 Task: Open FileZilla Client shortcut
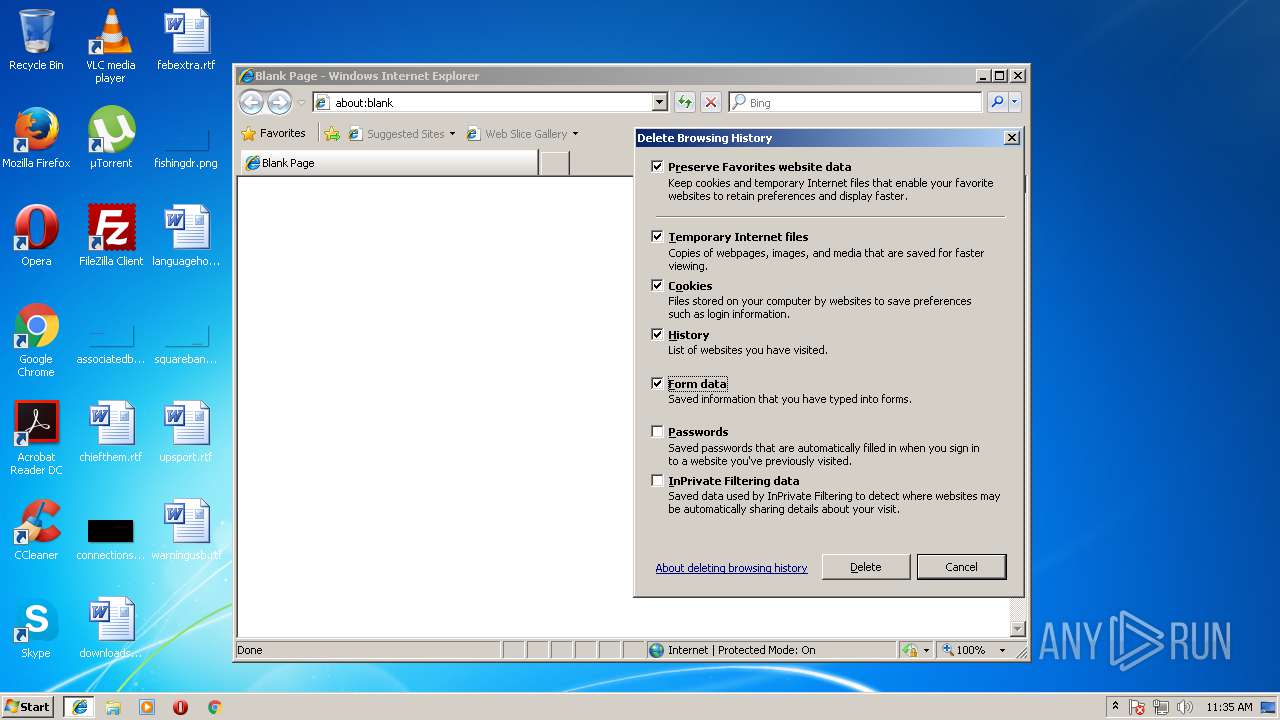111,236
